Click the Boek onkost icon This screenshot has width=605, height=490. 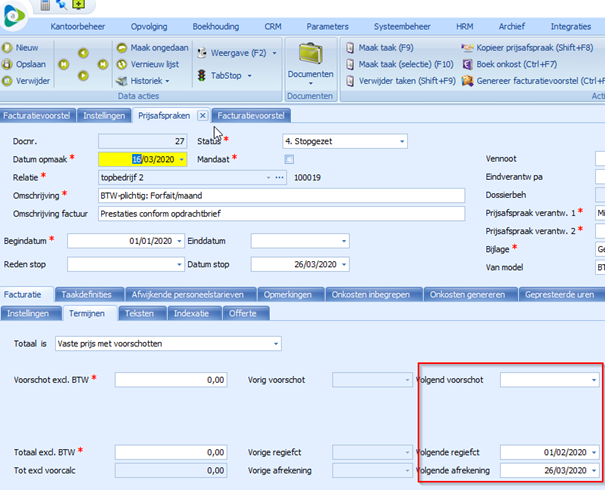(467, 63)
